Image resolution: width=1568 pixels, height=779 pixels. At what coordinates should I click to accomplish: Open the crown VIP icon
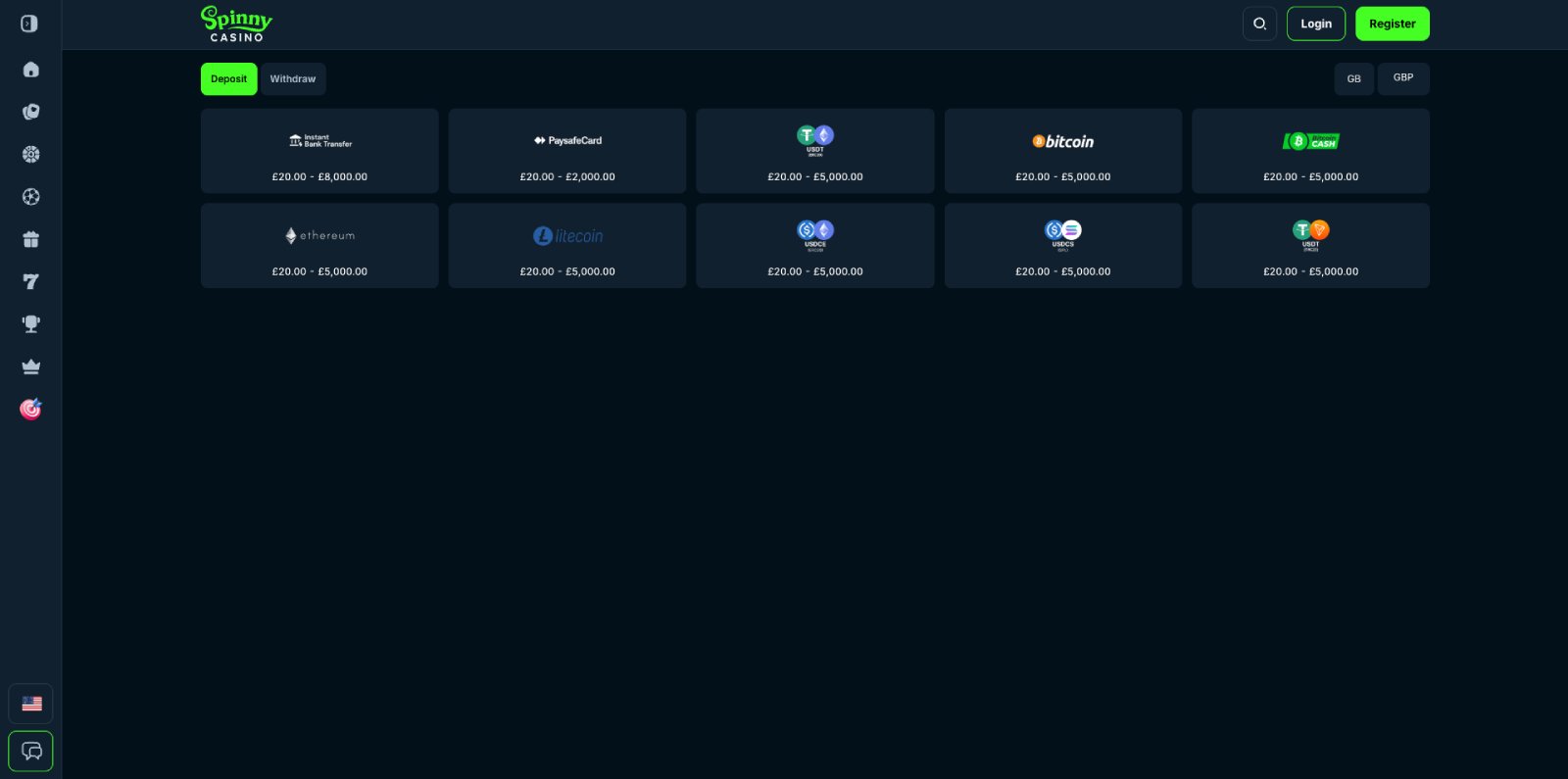coord(31,366)
